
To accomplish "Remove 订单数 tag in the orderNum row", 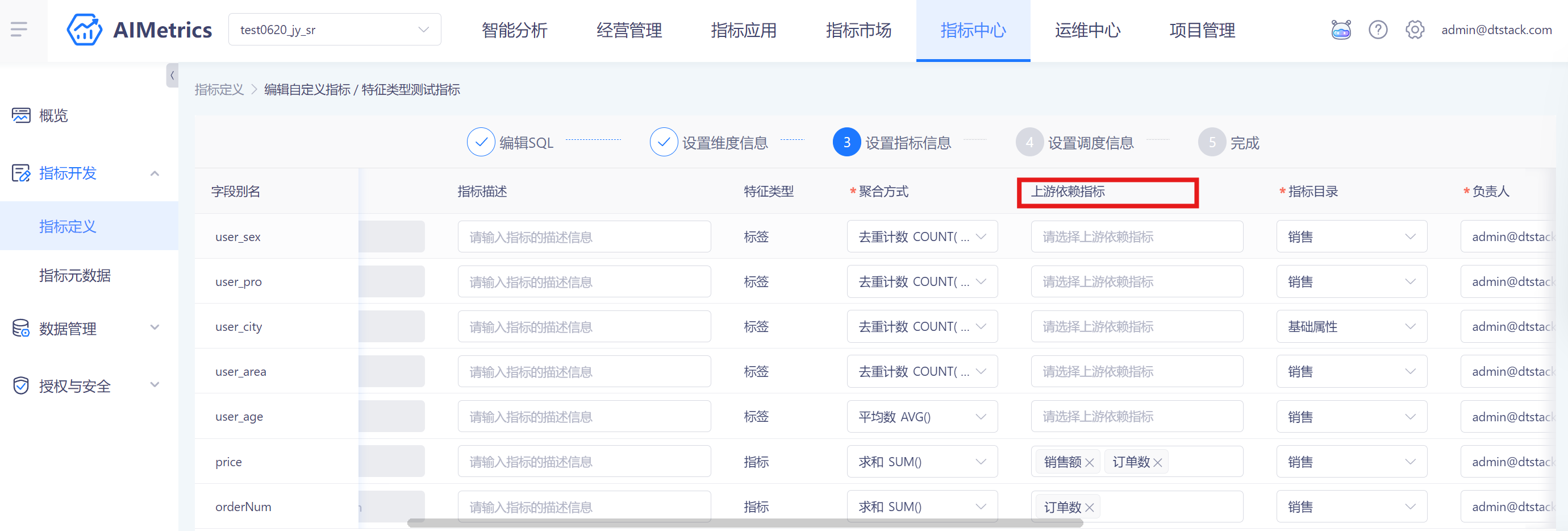I will (x=1090, y=508).
